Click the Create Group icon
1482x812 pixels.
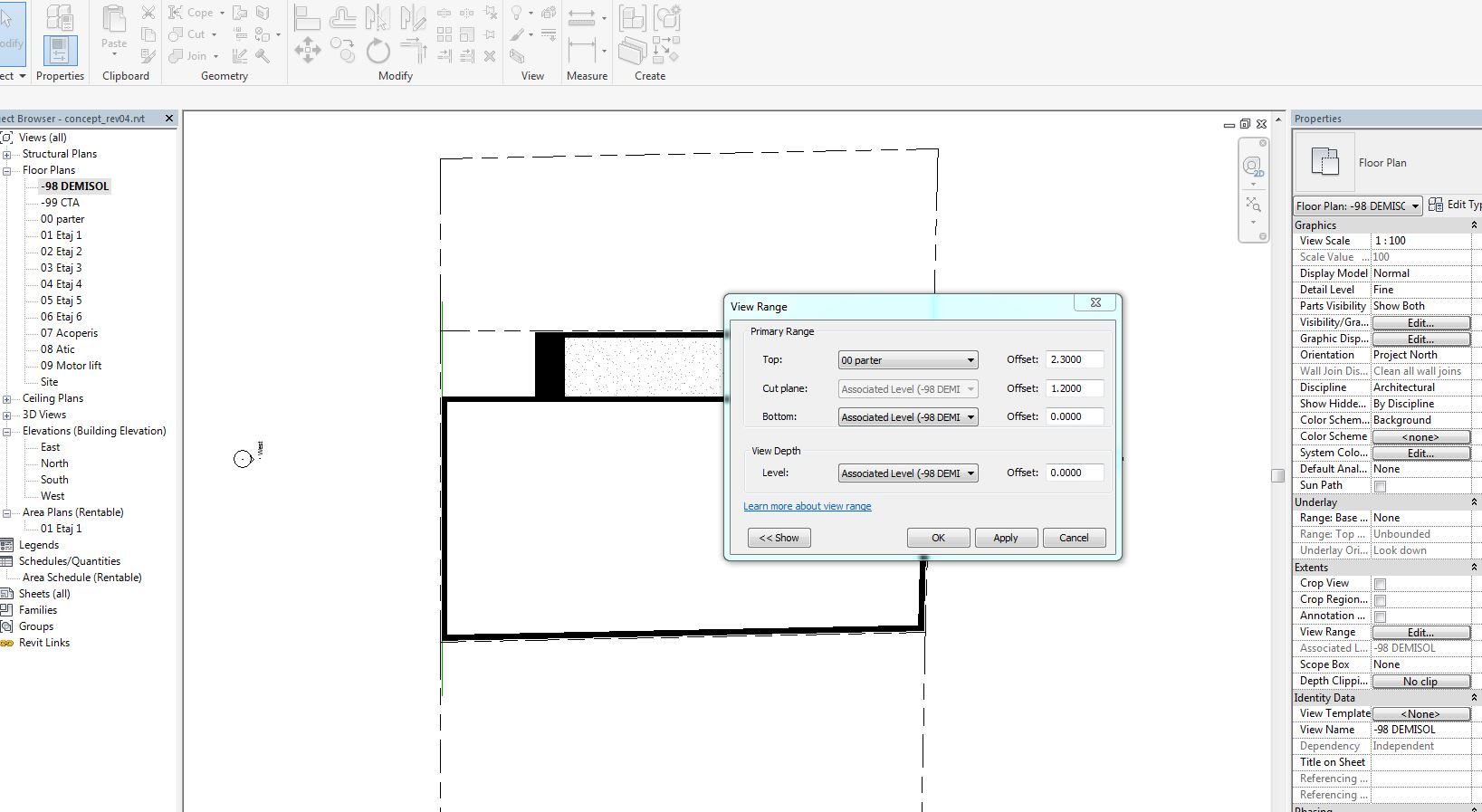[x=667, y=18]
